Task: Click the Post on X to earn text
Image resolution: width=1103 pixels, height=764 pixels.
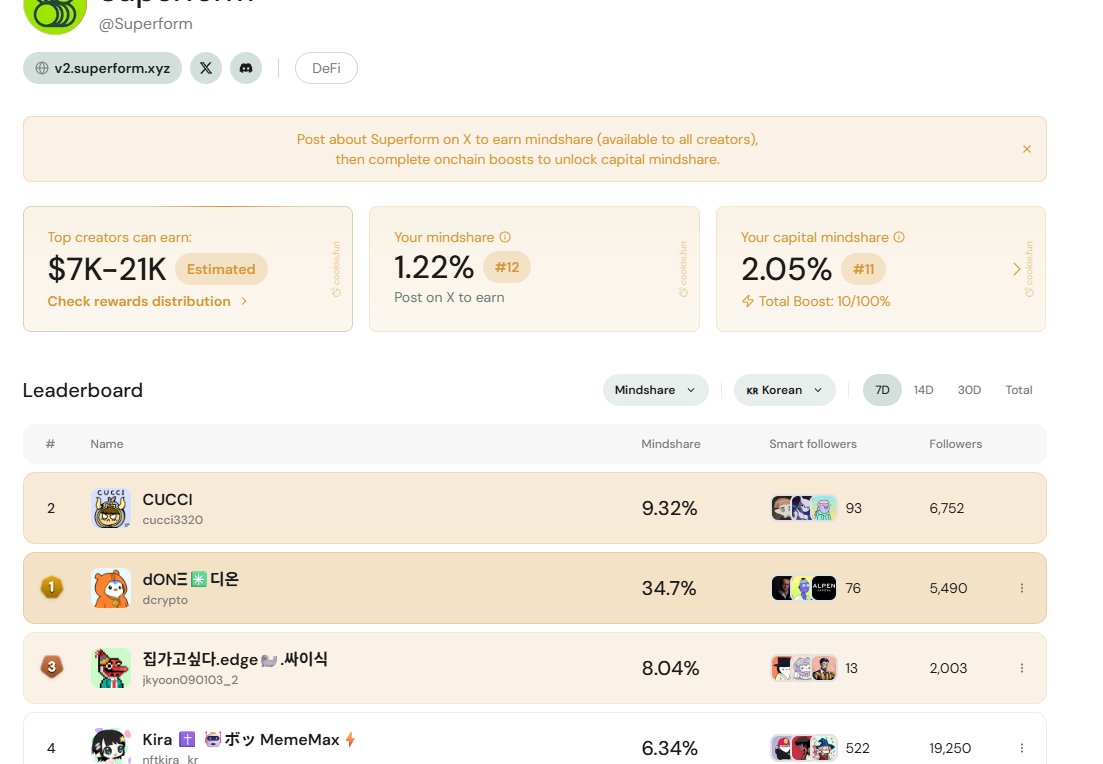Action: tap(449, 298)
